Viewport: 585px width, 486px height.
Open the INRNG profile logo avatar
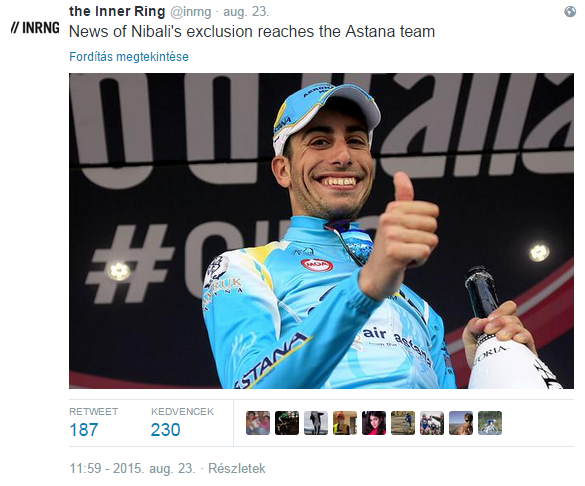pos(35,28)
